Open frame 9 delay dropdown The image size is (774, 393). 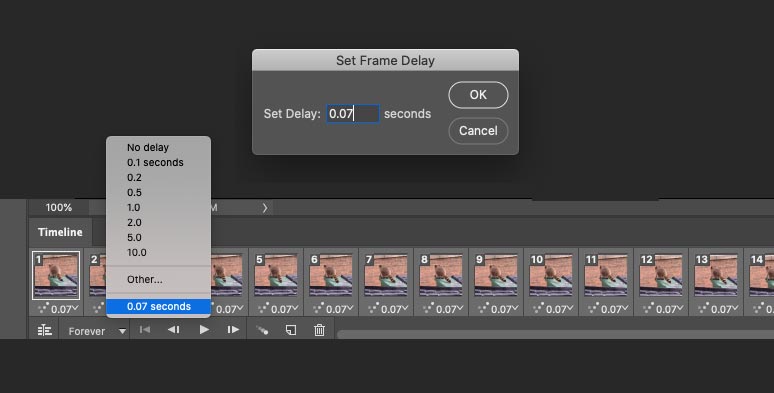[505, 309]
